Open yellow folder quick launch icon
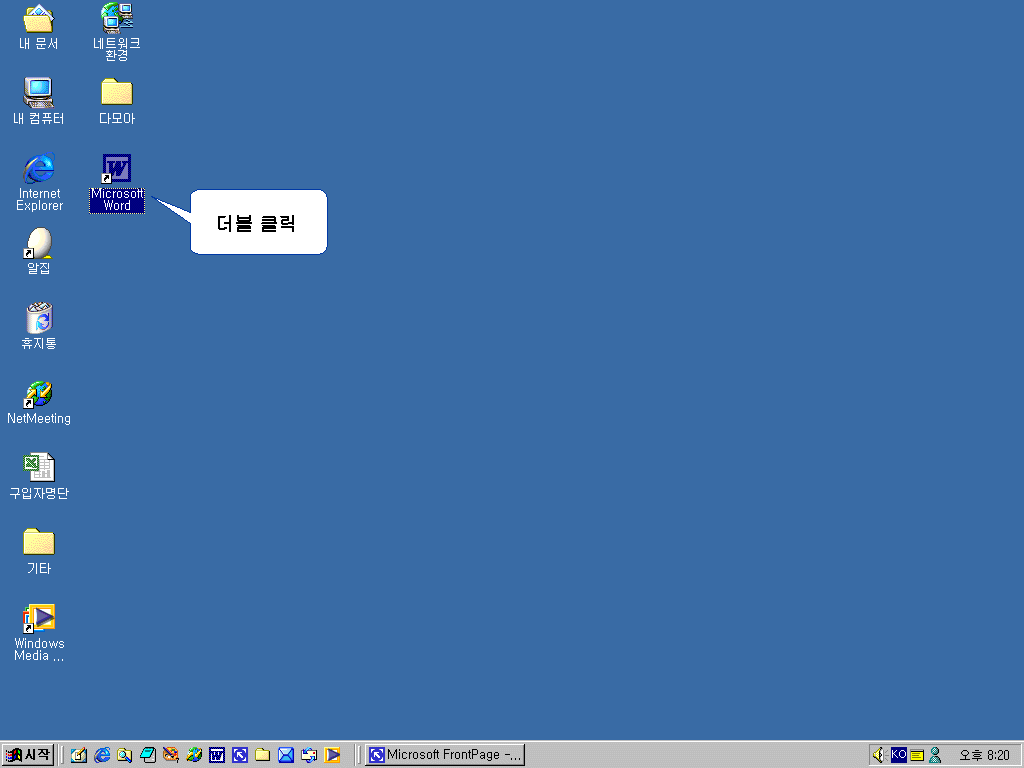 263,755
